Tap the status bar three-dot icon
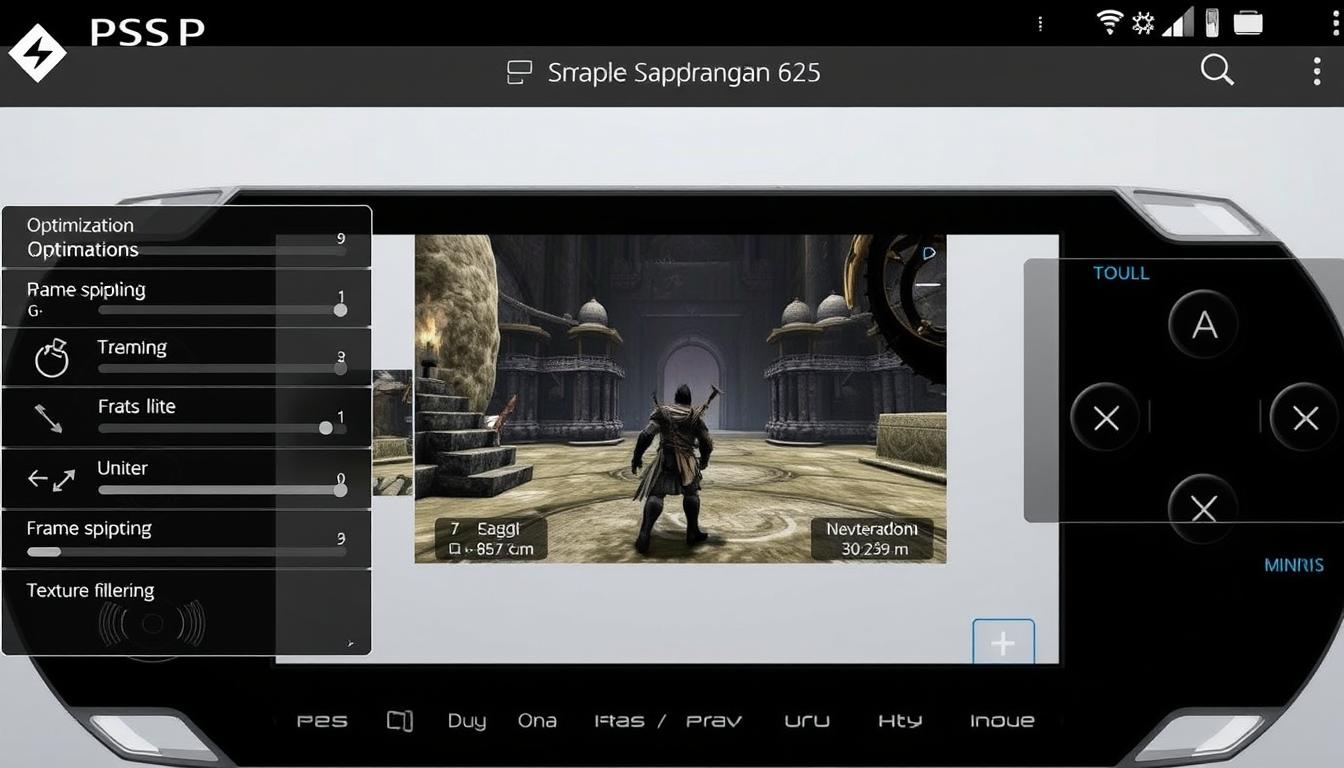This screenshot has height=768, width=1344. 1041,24
